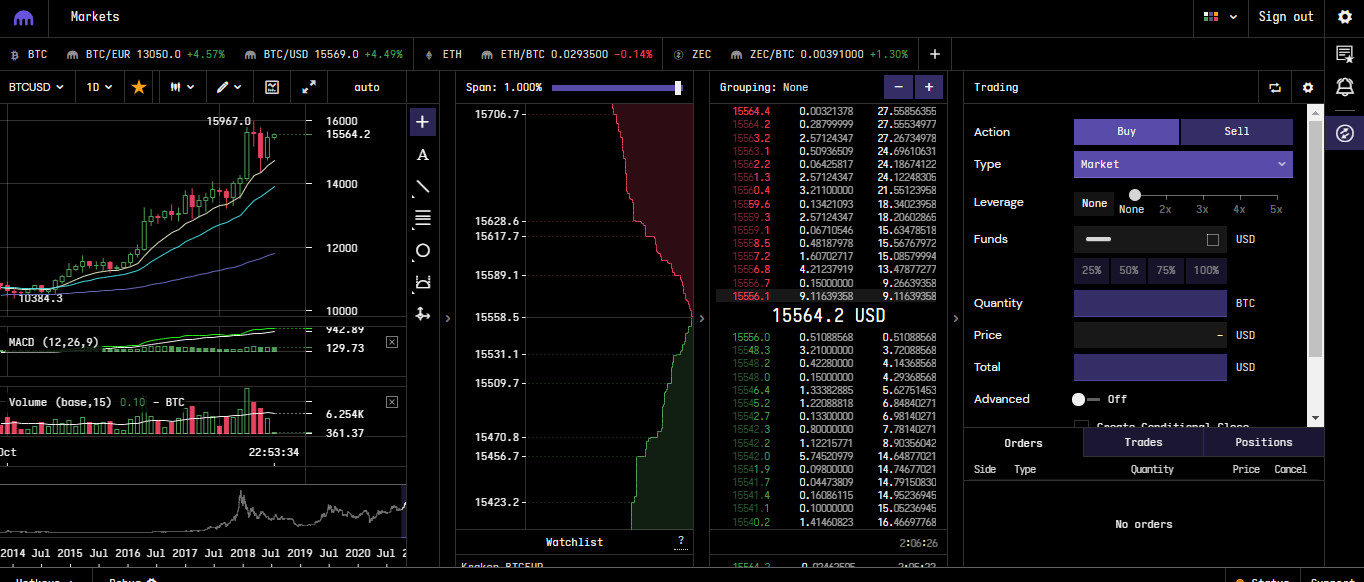
Task: Select the Sell action
Action: pos(1237,131)
